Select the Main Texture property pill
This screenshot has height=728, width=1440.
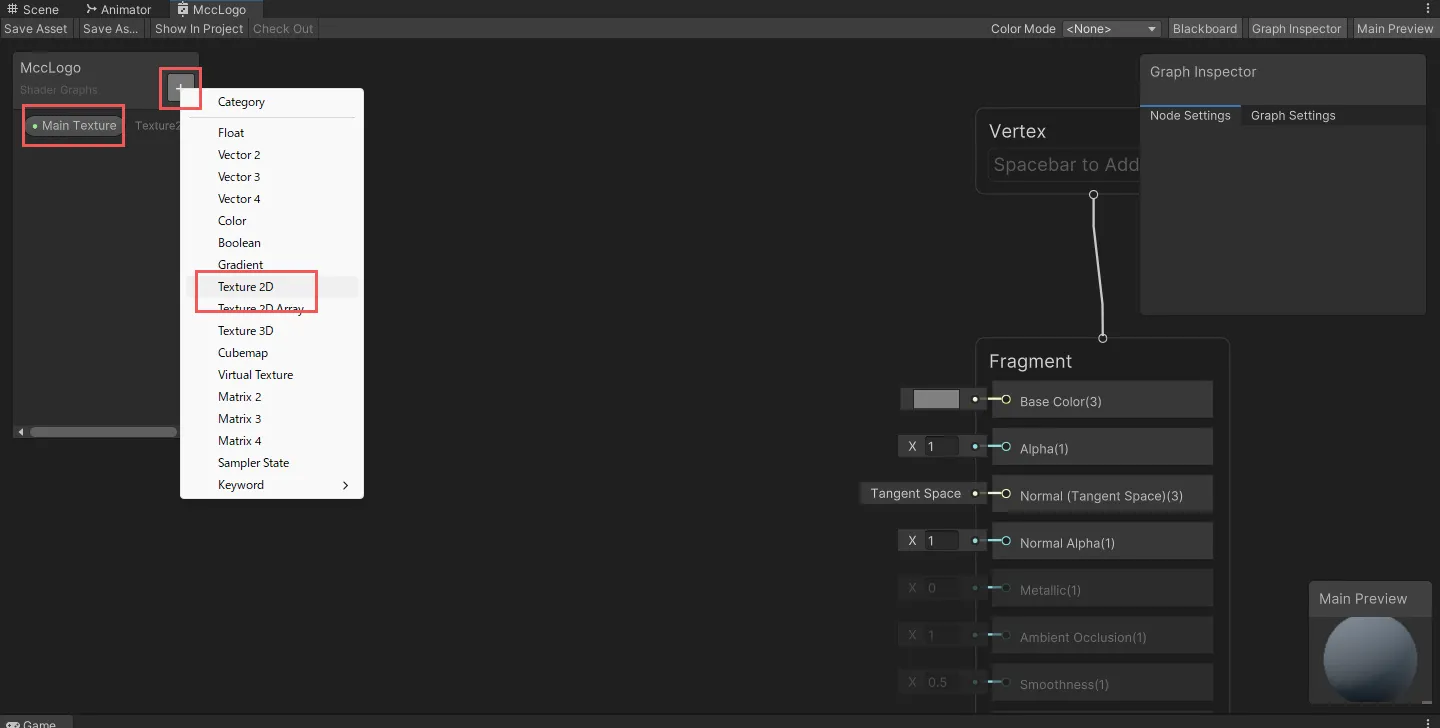(74, 126)
